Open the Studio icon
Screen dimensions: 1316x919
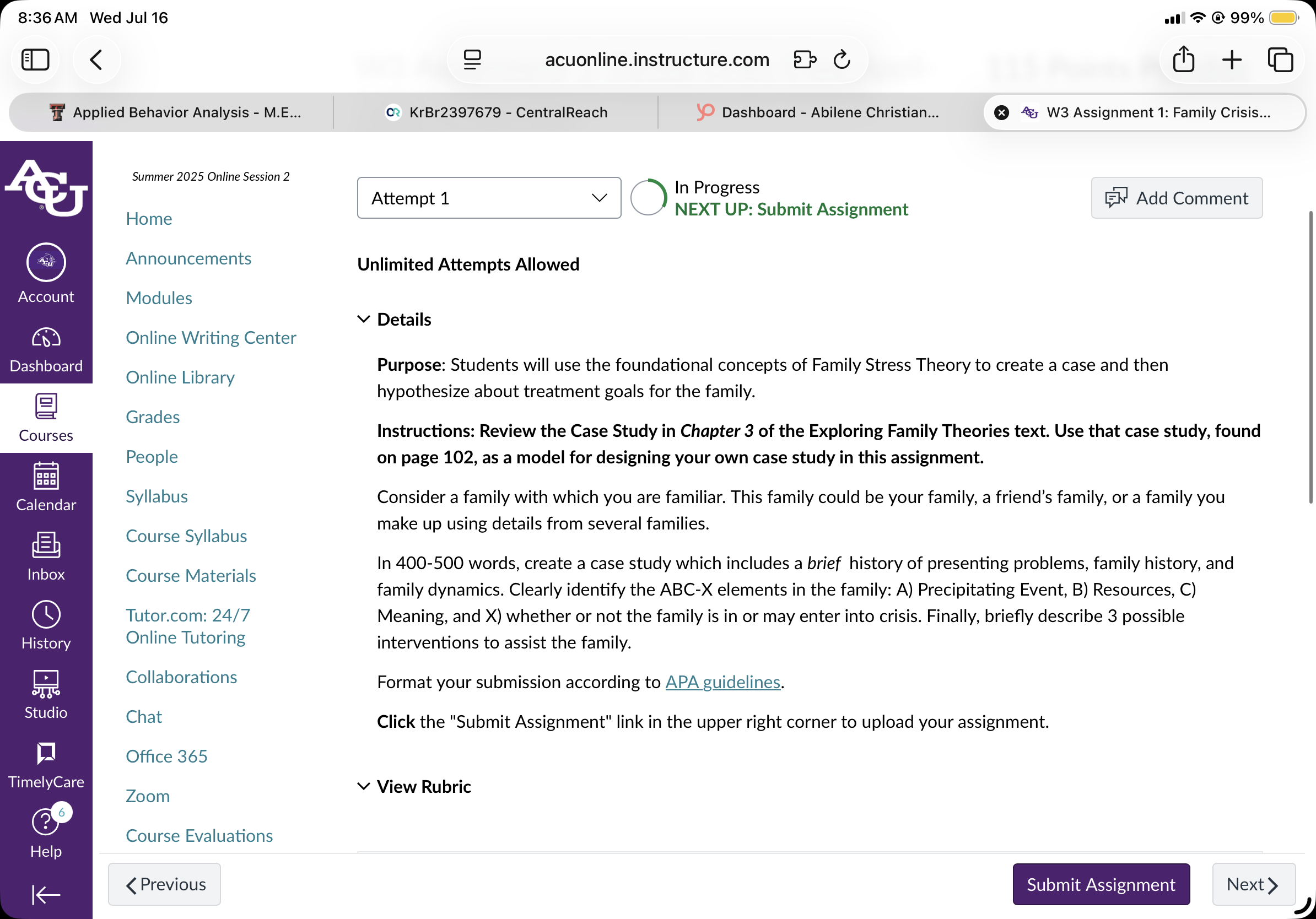(46, 684)
